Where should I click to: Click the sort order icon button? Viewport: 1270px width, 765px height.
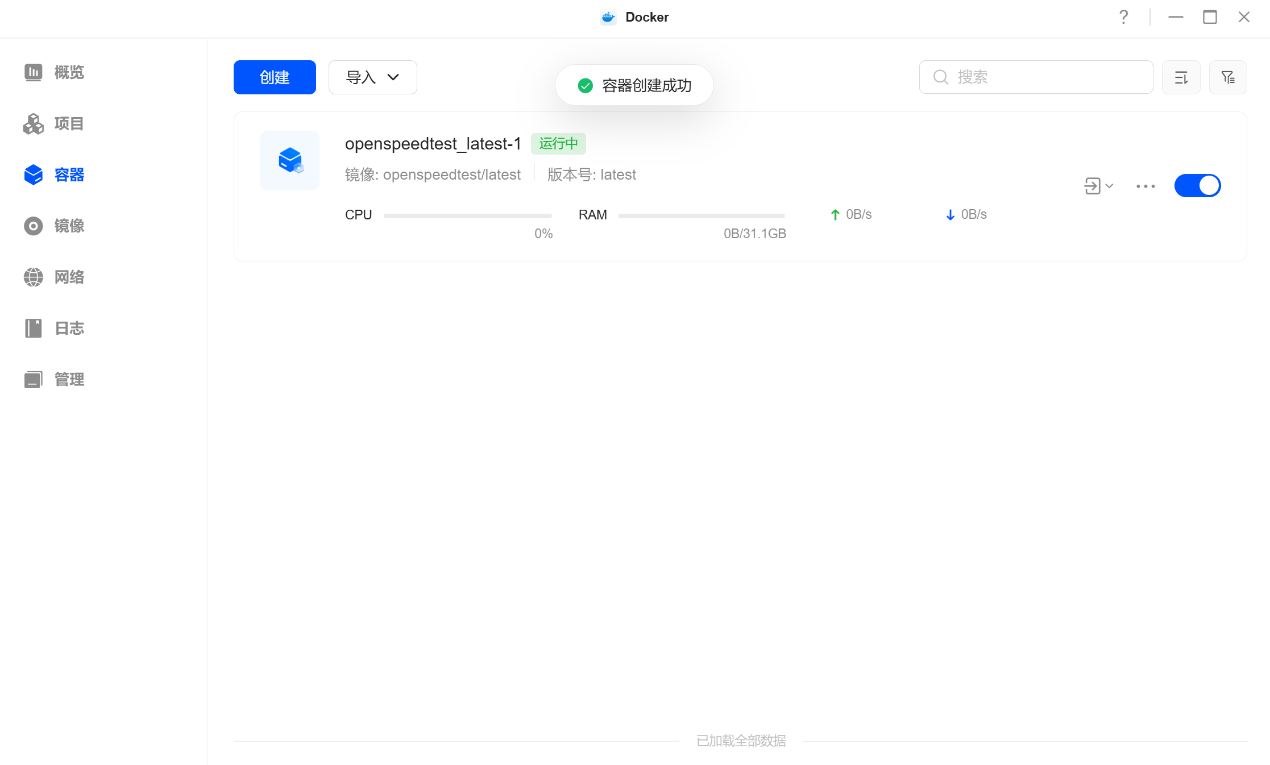click(x=1181, y=77)
